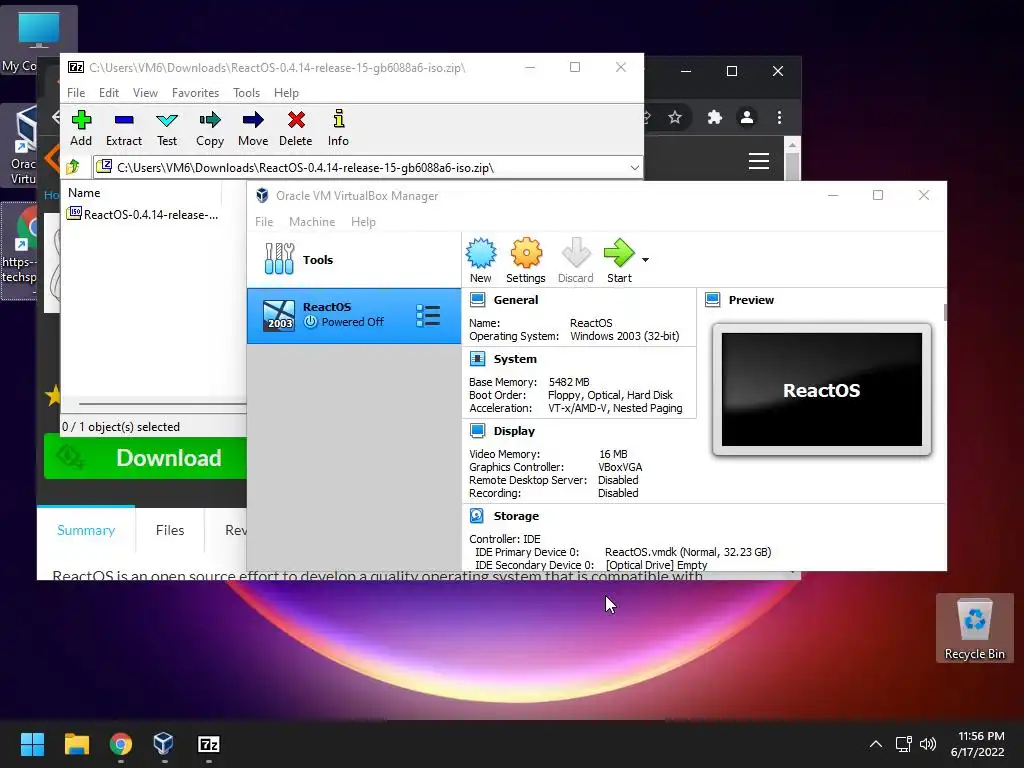Screen dimensions: 1024x768
Task: Click the ReactOS preview thumbnail
Action: tap(822, 390)
